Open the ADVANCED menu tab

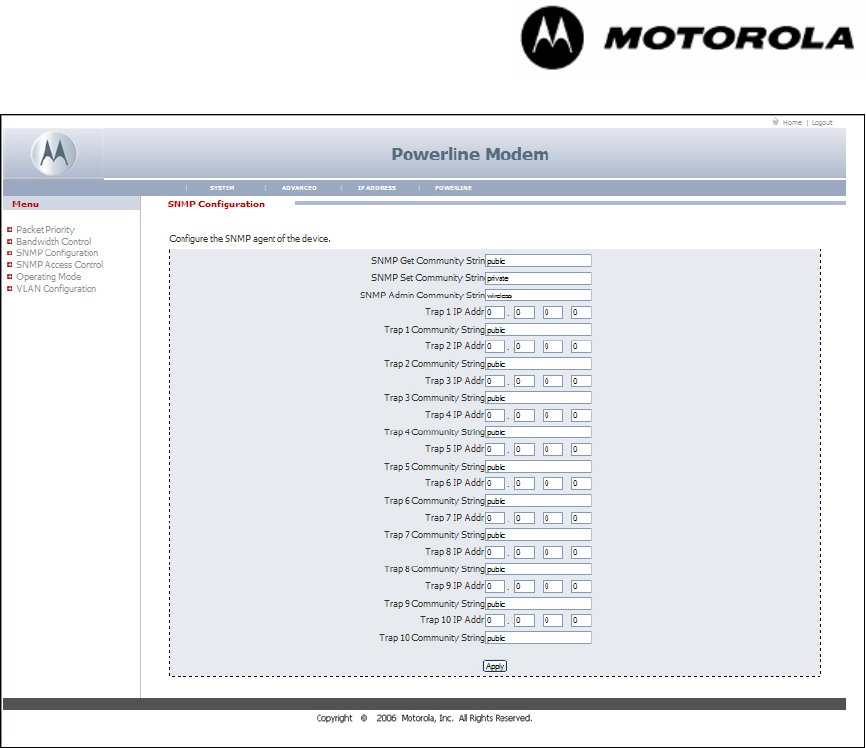click(x=299, y=188)
